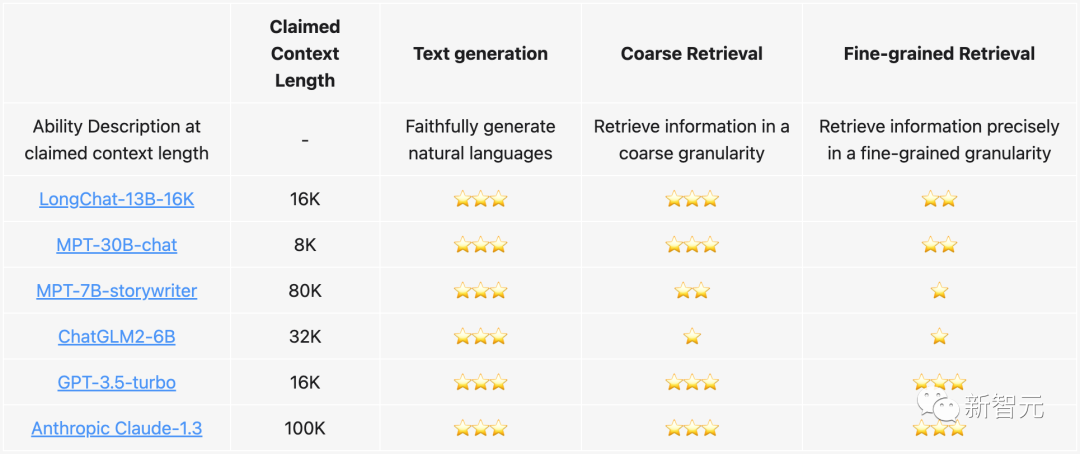Click the 80K context length cell

tap(304, 291)
